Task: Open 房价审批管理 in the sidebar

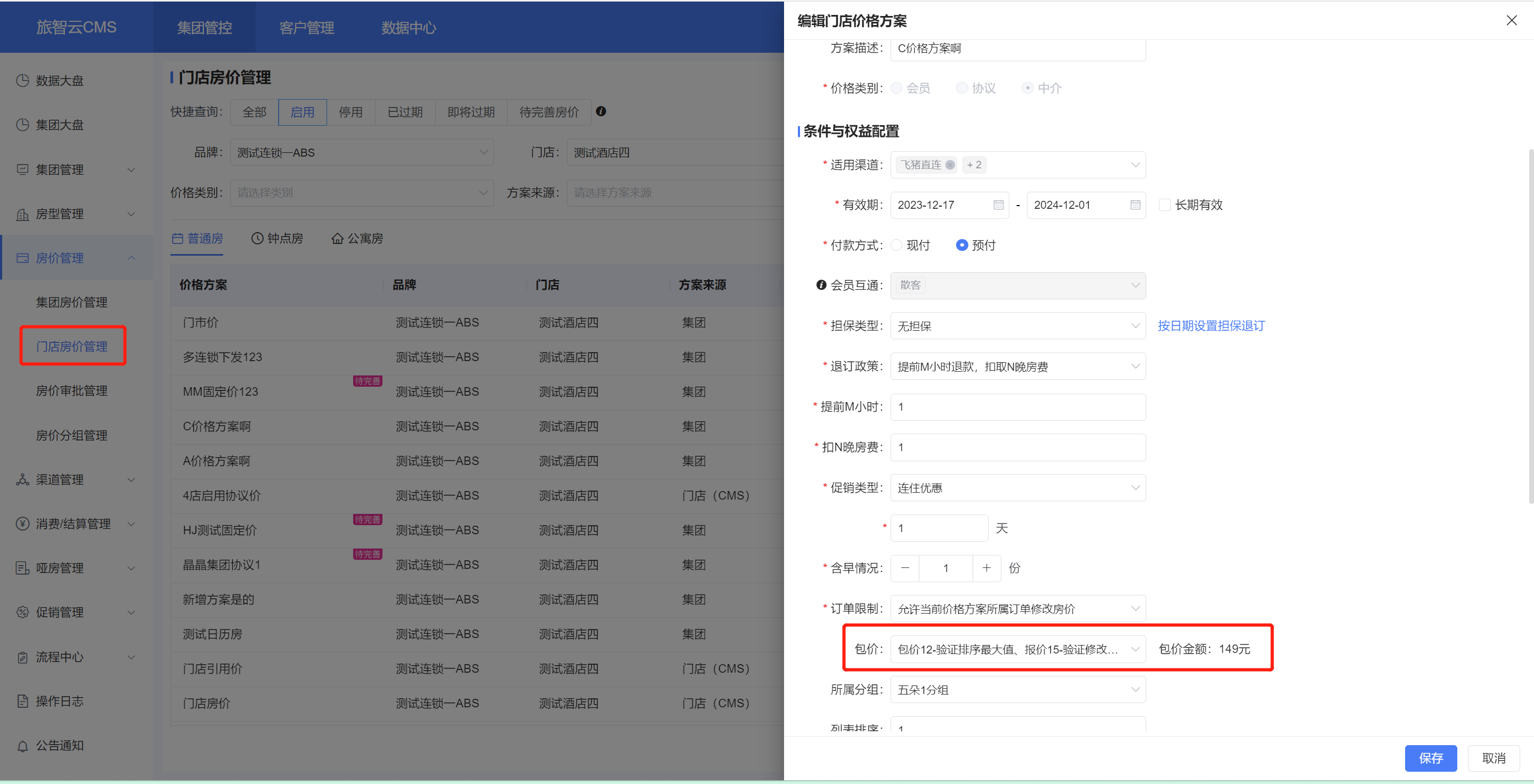Action: (x=71, y=390)
